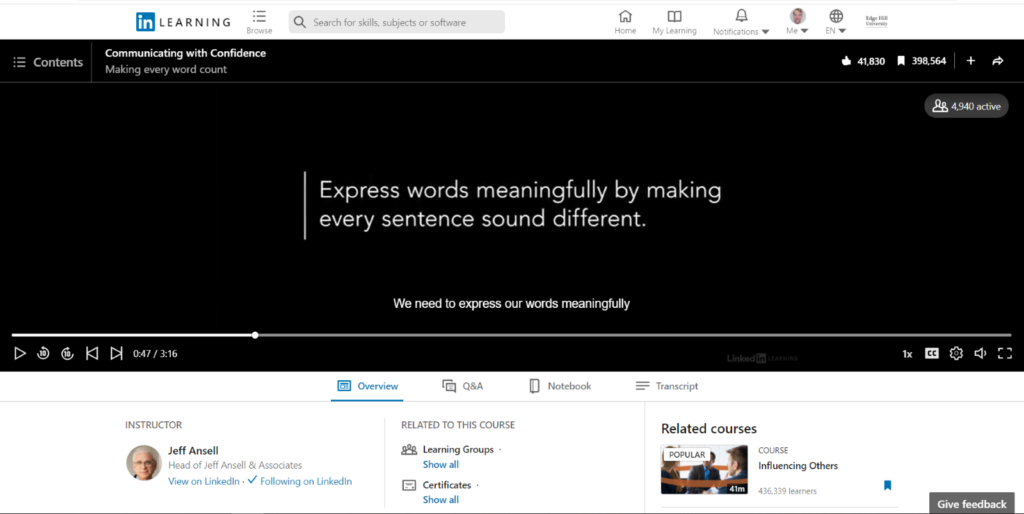Toggle Following on LinkedIn

300,481
